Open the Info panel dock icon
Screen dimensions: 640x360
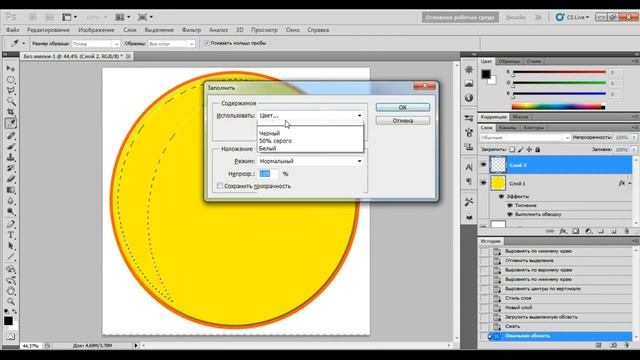pos(469,98)
